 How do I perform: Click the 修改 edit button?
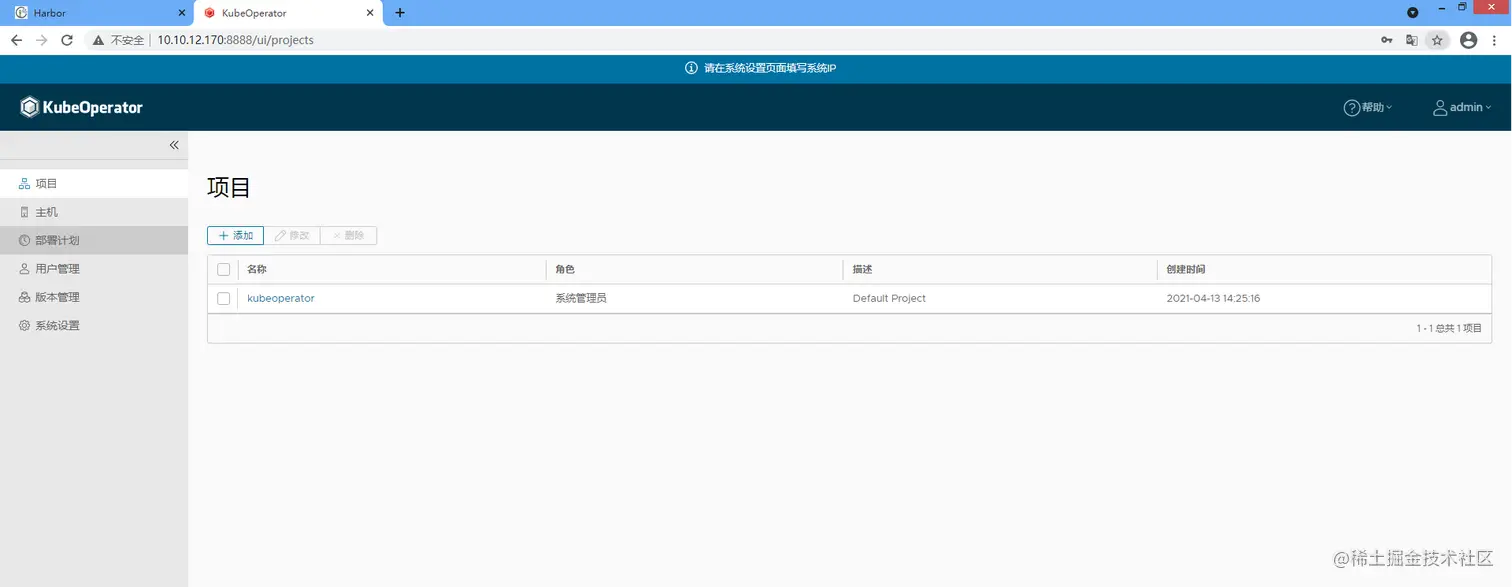[292, 236]
